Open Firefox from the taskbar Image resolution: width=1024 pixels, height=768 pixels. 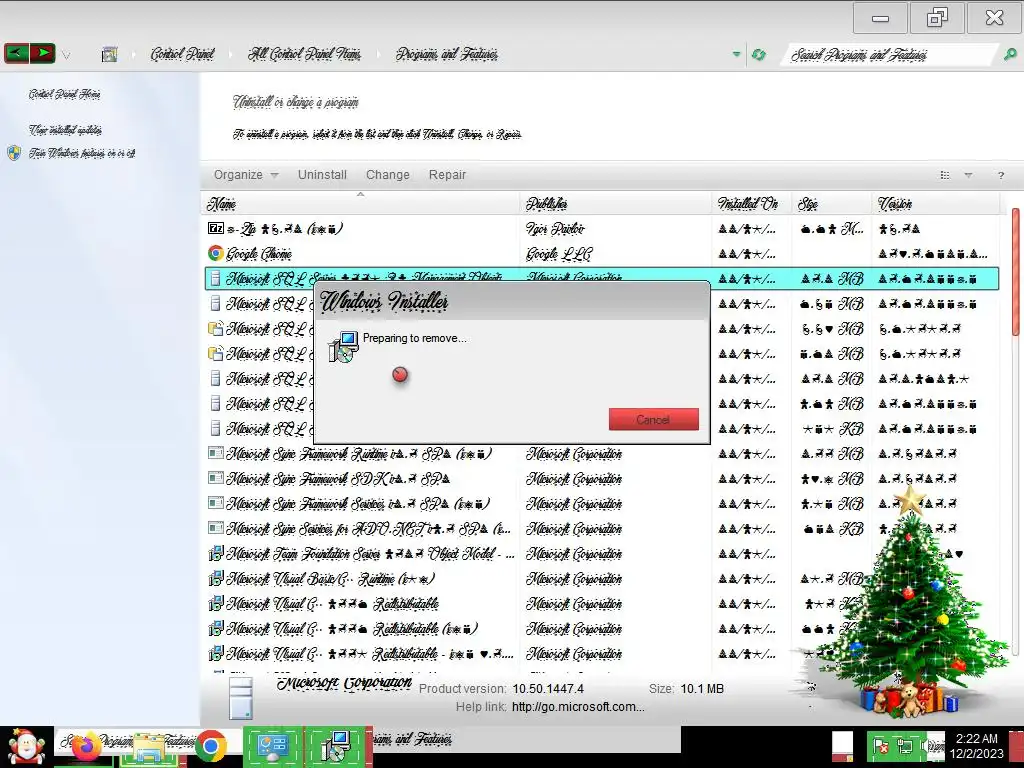pyautogui.click(x=87, y=746)
